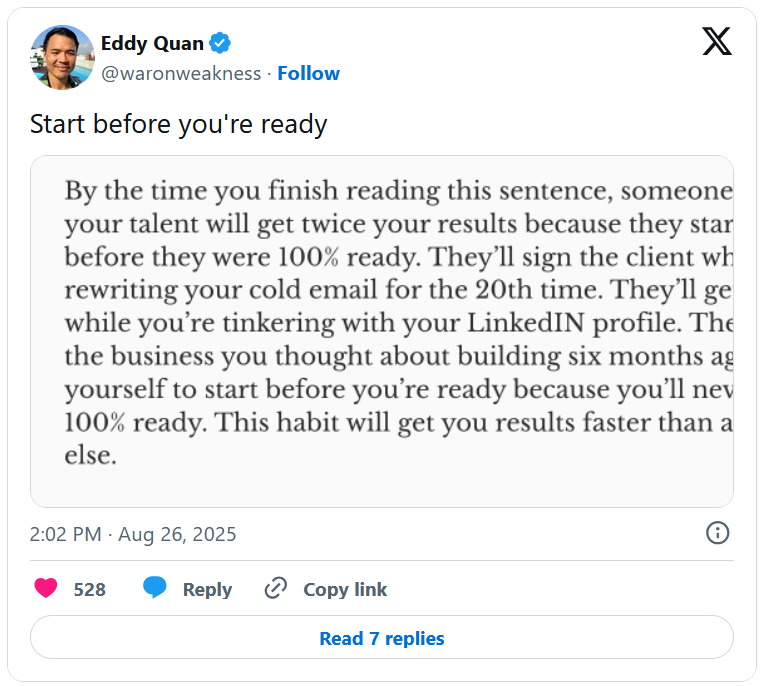Select the Copy link text label
The image size is (762, 687).
click(x=345, y=589)
